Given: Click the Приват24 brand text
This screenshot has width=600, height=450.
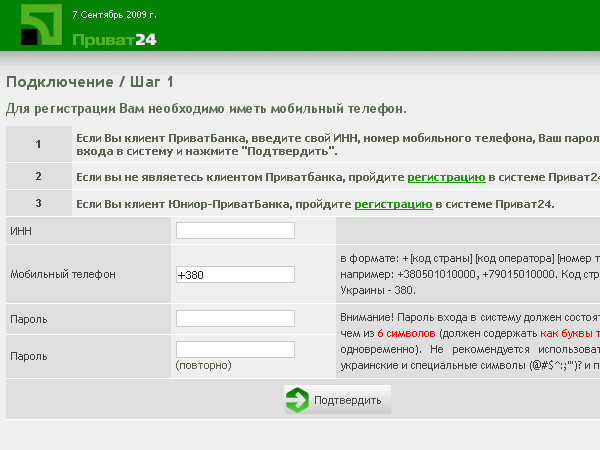Looking at the screenshot, I should (114, 40).
